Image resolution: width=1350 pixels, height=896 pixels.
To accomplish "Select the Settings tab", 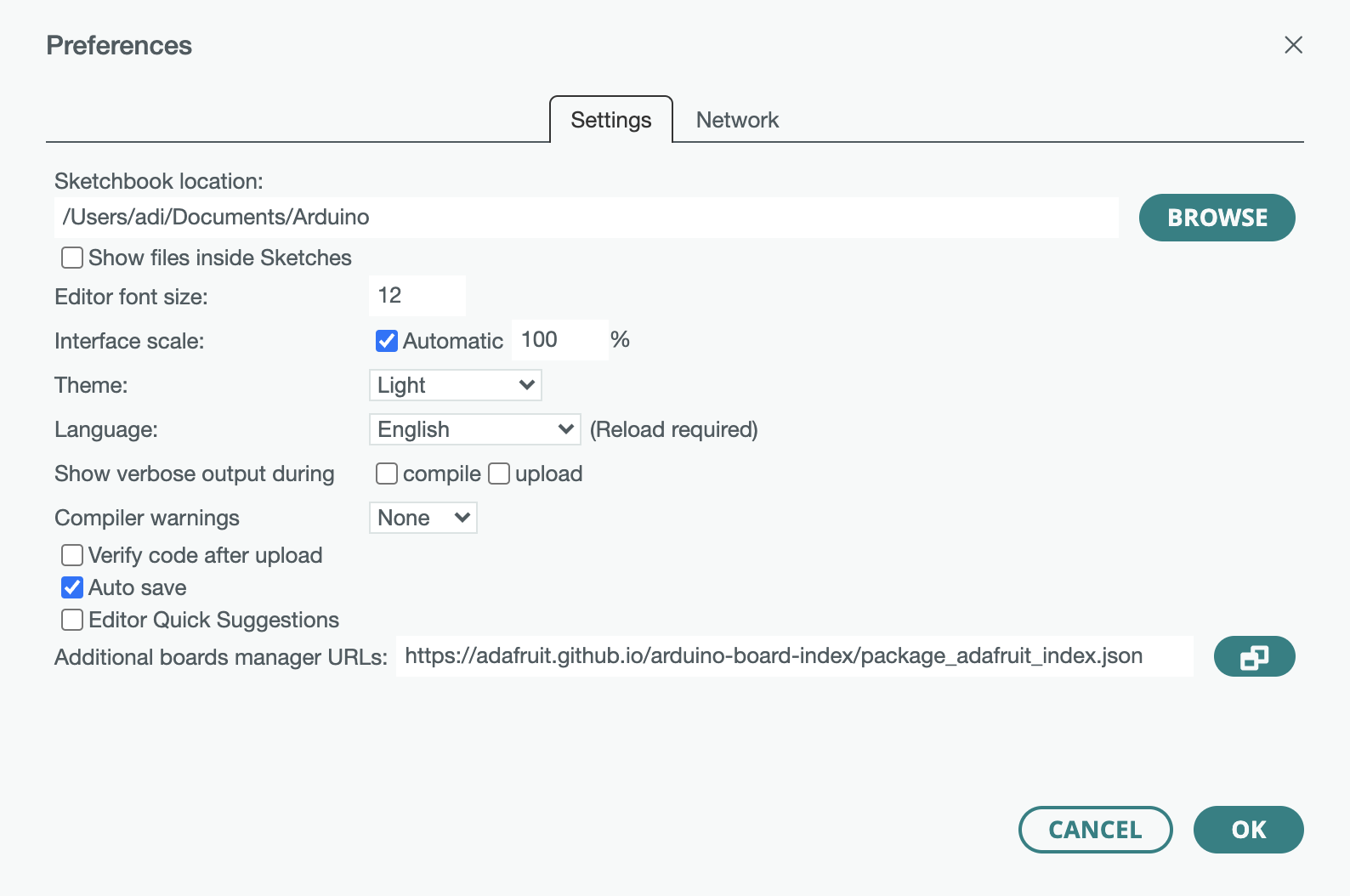I will click(x=611, y=120).
